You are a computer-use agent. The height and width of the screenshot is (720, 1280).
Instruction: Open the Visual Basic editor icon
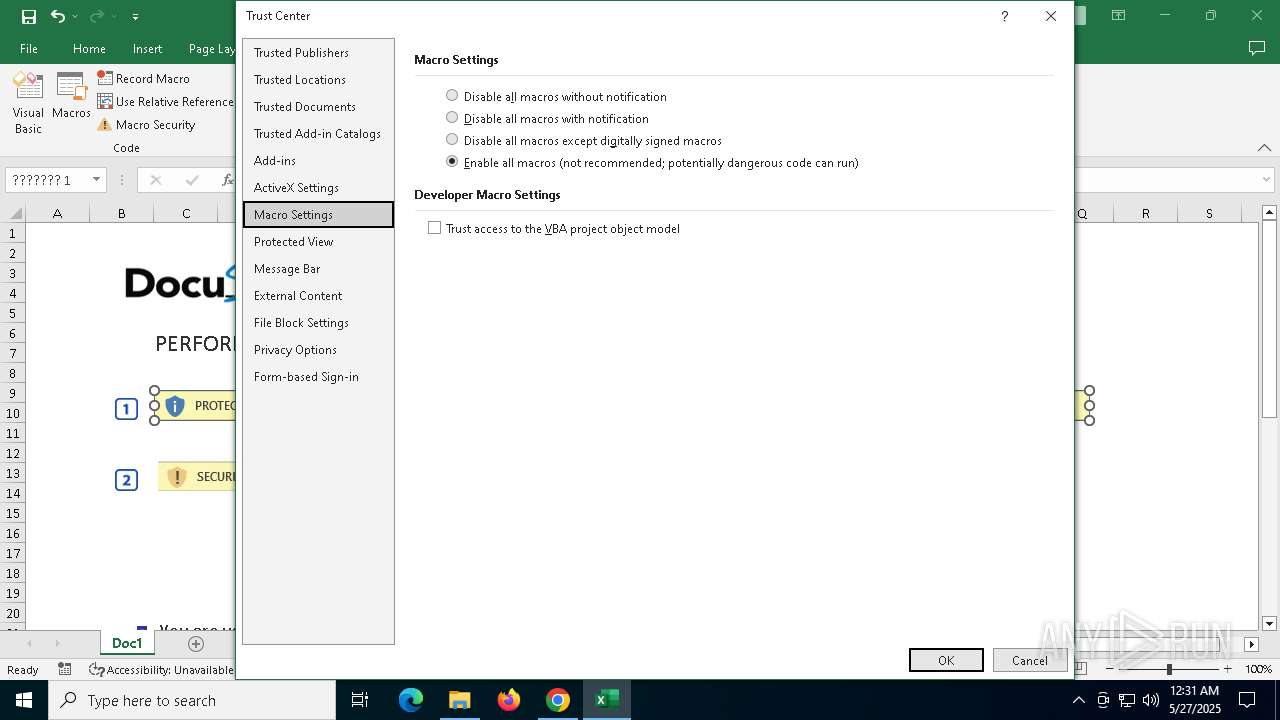(x=28, y=102)
